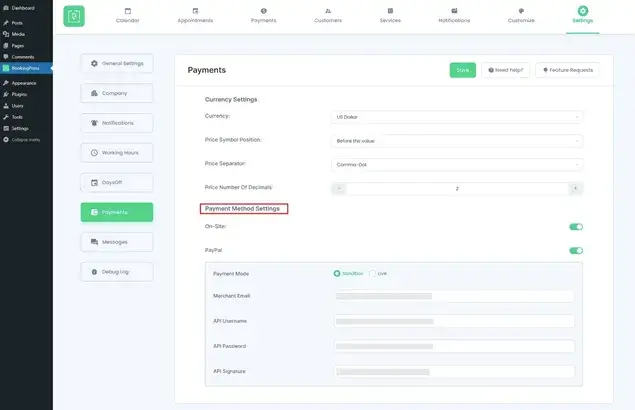The image size is (635, 410).
Task: Click the DaysOff calendar icon
Action: pos(94,183)
